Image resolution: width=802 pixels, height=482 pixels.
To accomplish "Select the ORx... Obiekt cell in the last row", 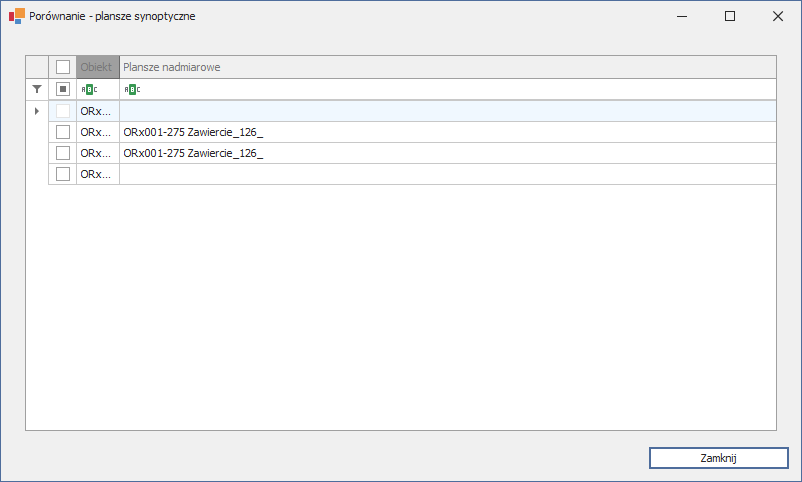I will click(98, 174).
